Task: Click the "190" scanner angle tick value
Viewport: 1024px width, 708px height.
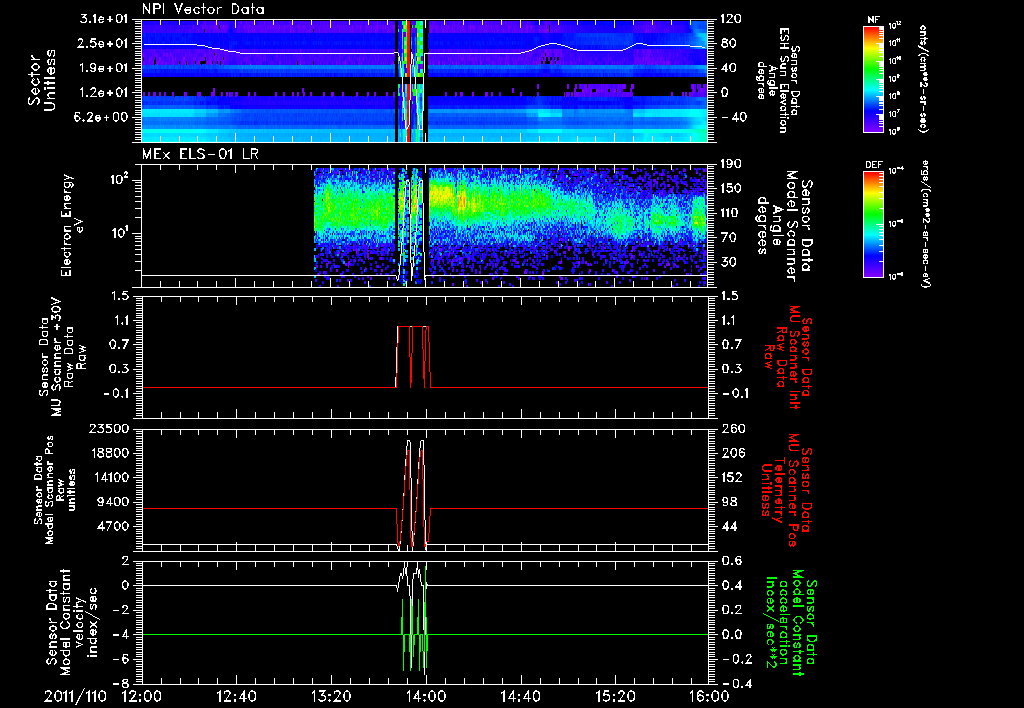Action: tap(731, 164)
